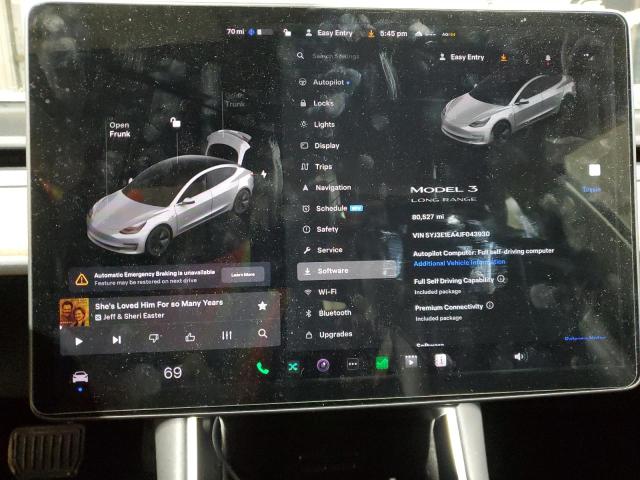Open the Safety settings menu
Viewport: 640px width, 480px height.
(x=321, y=229)
